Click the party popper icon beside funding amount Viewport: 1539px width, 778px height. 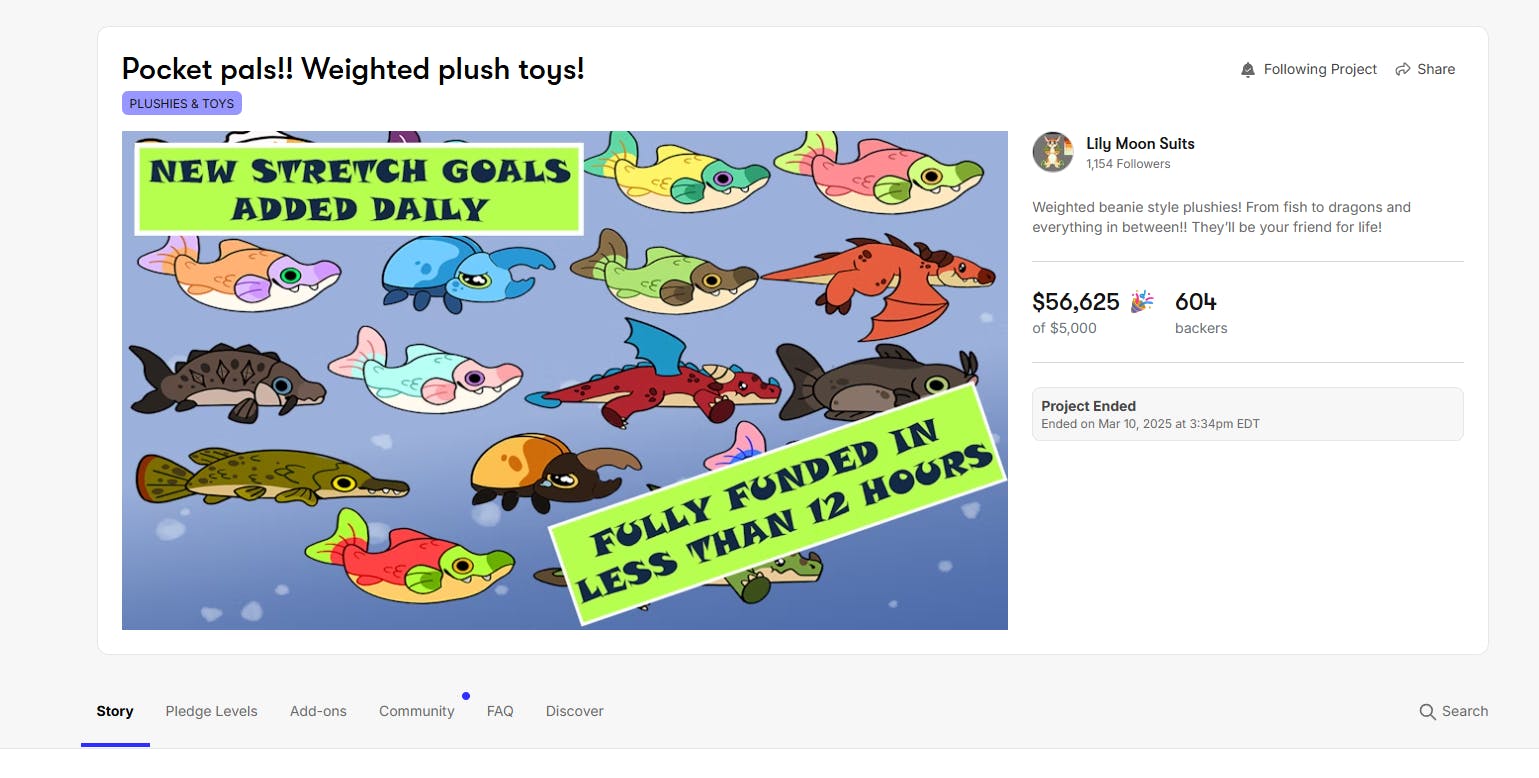tap(1141, 301)
